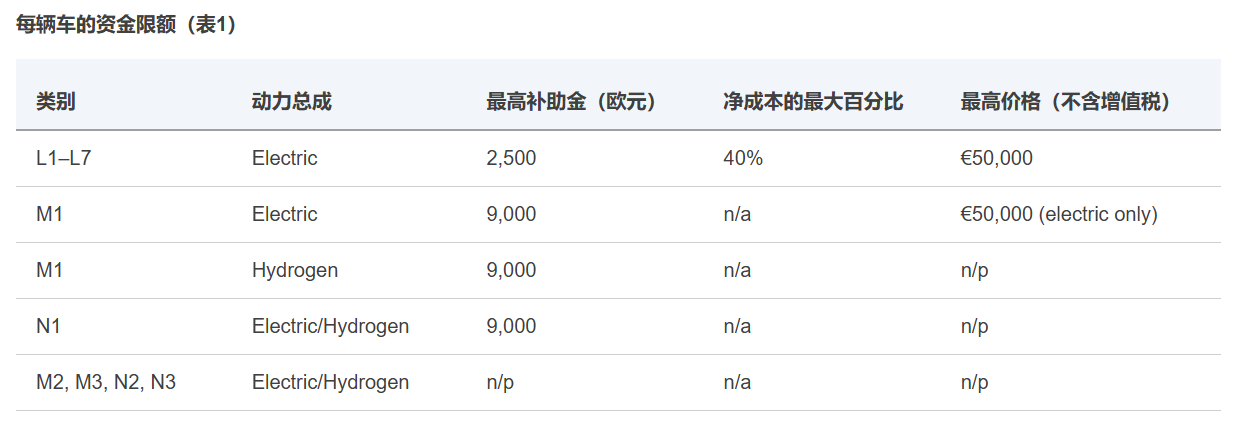Image resolution: width=1242 pixels, height=422 pixels.
Task: Click the 类别 column header
Action: pos(55,102)
